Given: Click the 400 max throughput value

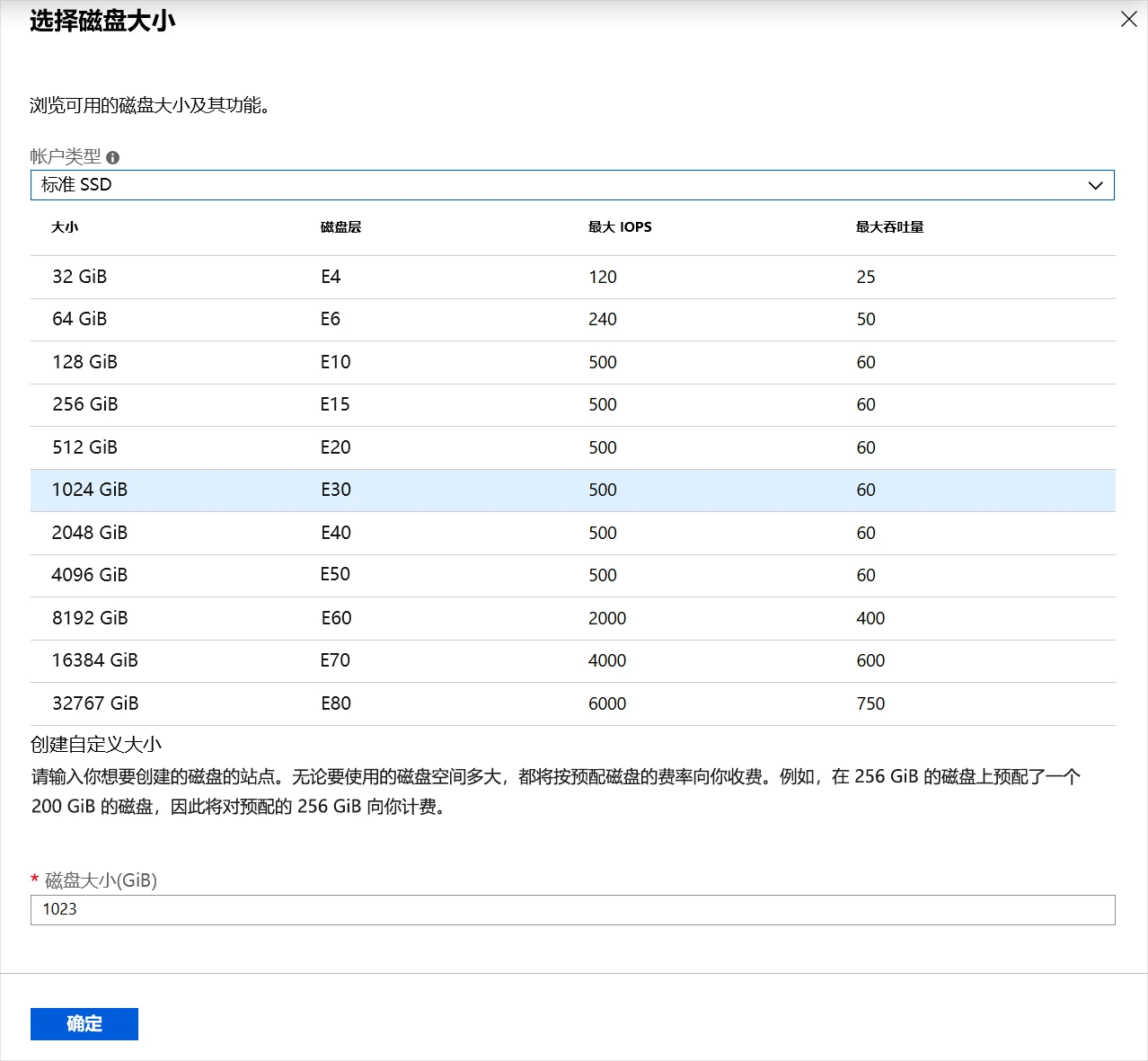Looking at the screenshot, I should [870, 618].
